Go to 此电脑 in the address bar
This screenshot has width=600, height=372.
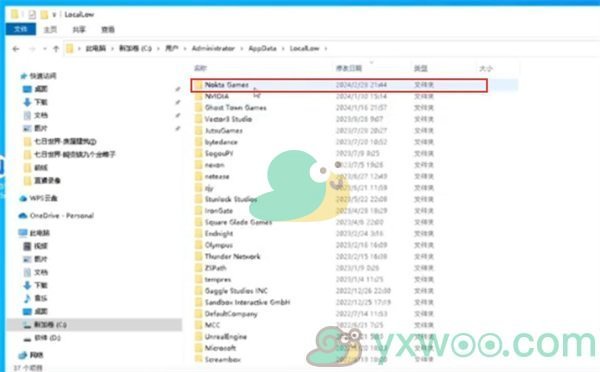pyautogui.click(x=96, y=48)
